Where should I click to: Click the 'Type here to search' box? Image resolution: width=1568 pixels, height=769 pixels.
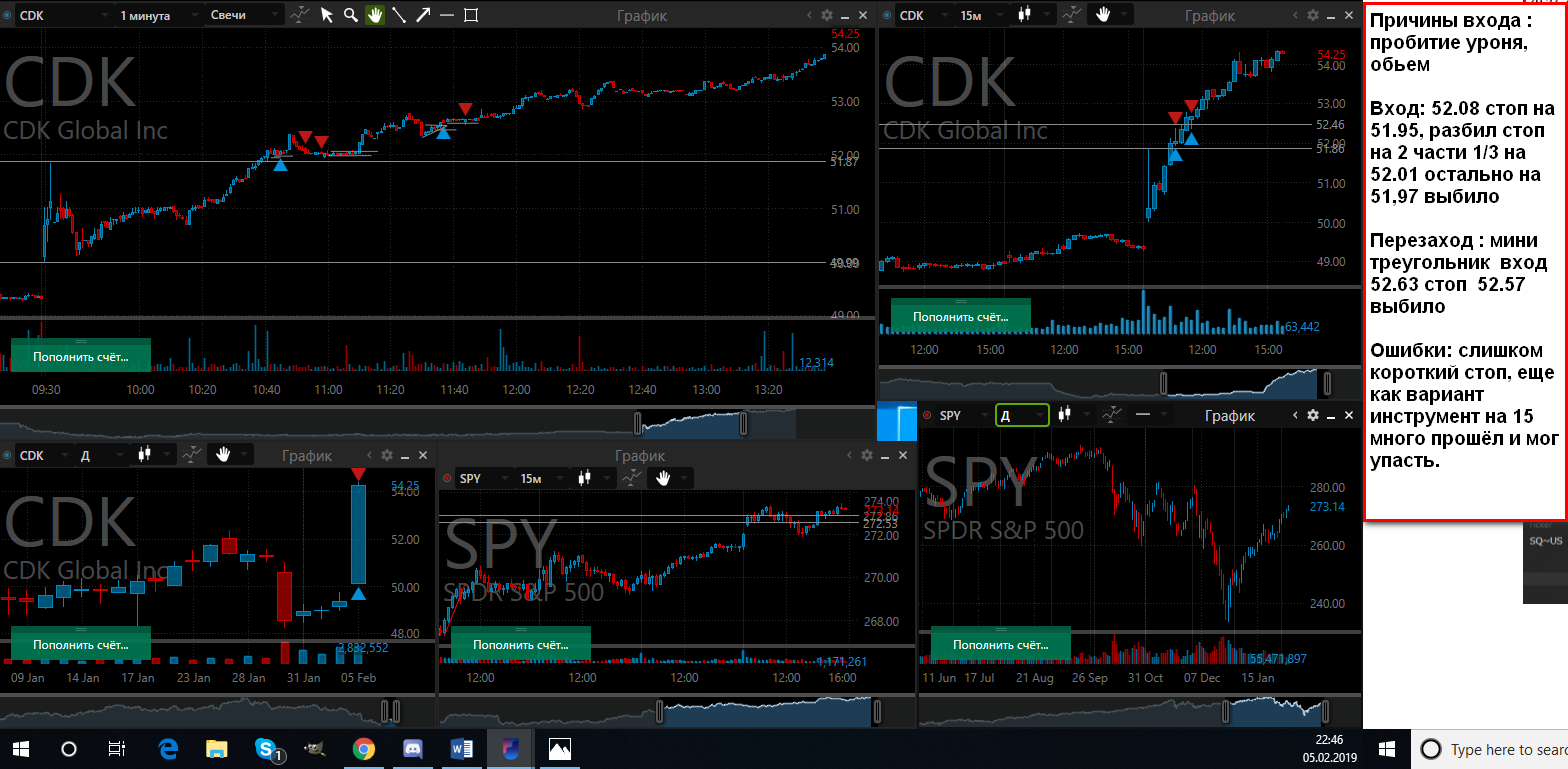click(x=1489, y=749)
